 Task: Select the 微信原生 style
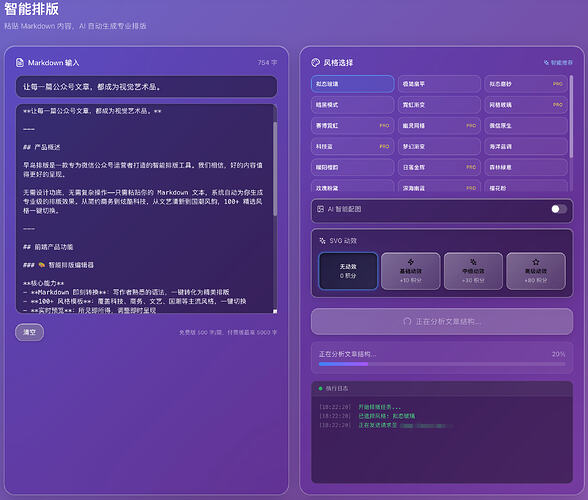(x=526, y=126)
